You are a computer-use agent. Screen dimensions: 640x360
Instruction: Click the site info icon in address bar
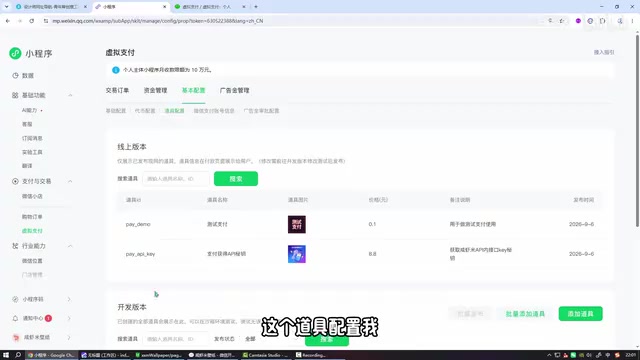[46, 21]
